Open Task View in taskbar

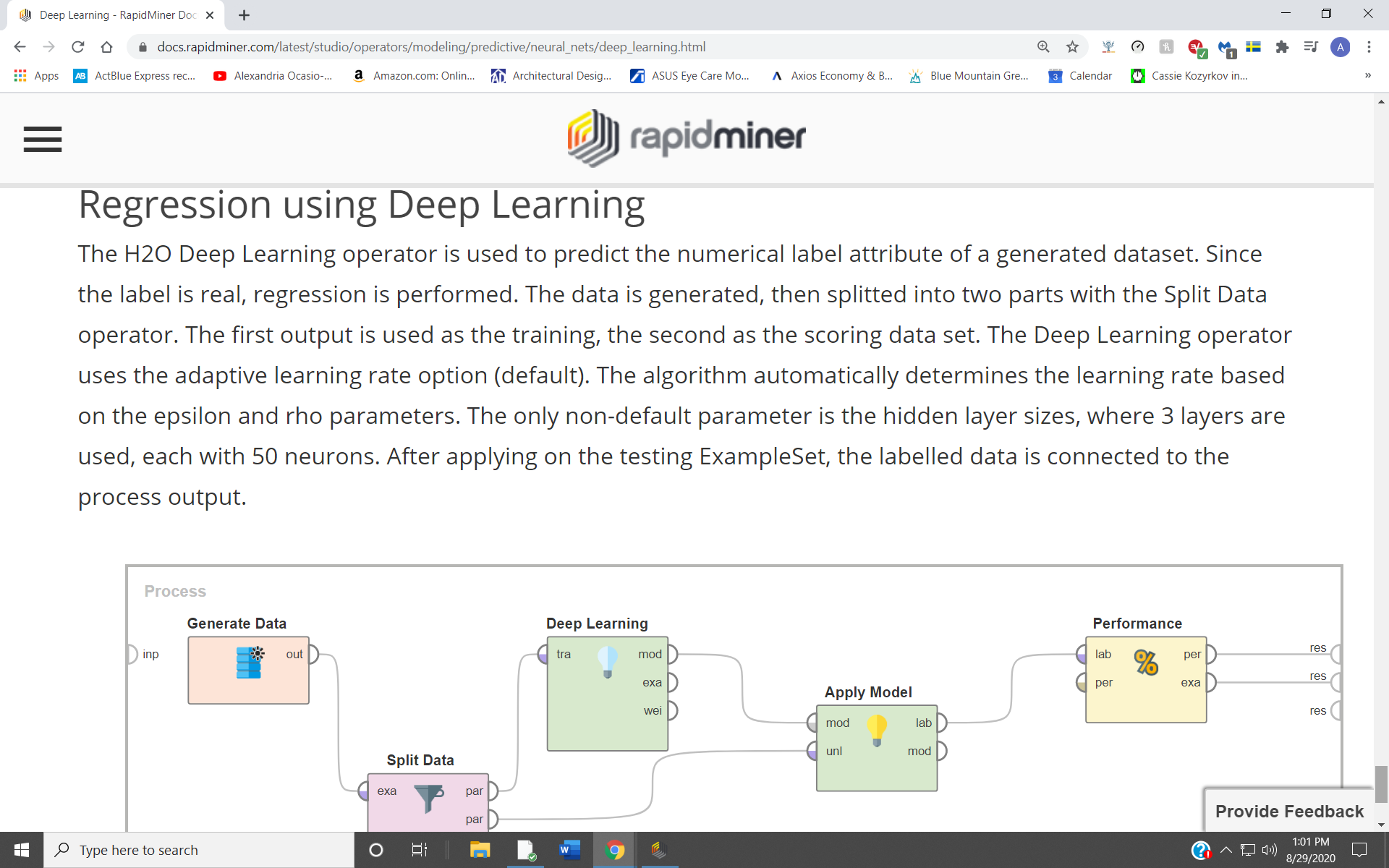(x=420, y=850)
